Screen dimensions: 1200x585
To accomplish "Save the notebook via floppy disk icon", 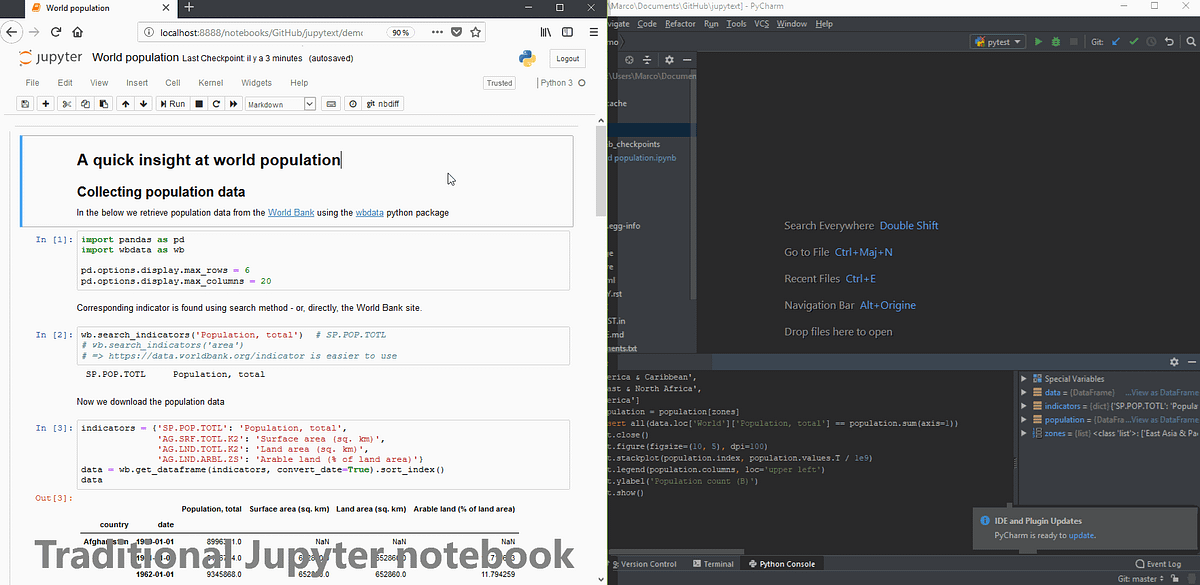I will (25, 103).
